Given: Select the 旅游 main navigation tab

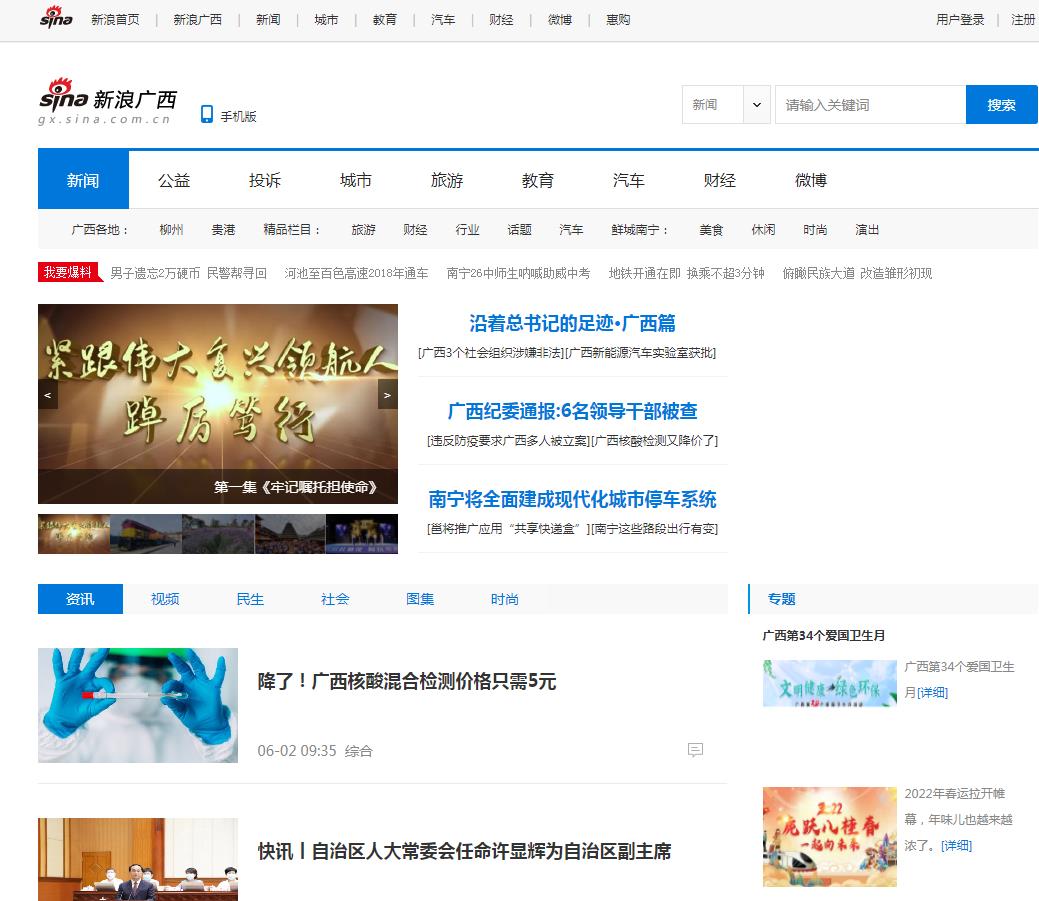Looking at the screenshot, I should (x=447, y=180).
